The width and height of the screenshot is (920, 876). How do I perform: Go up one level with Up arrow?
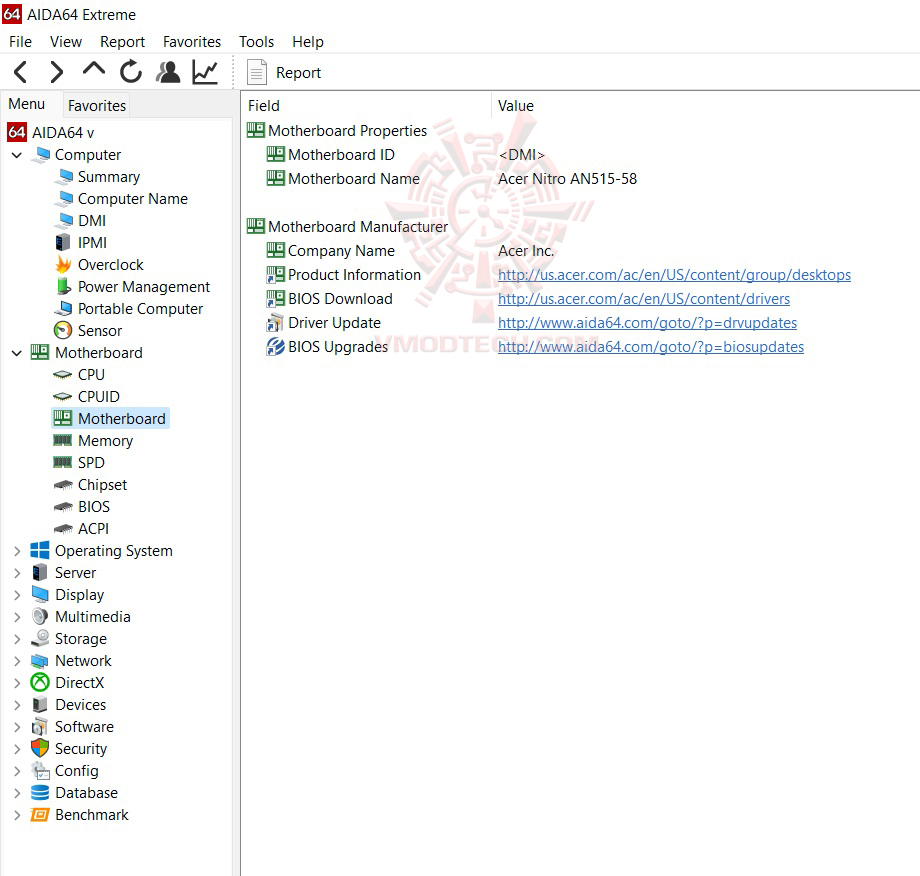[94, 70]
